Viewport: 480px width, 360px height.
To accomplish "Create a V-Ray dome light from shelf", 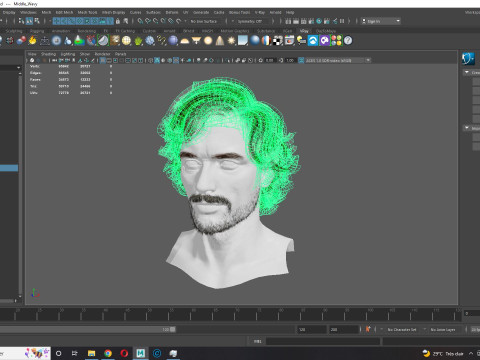I will 185,41.
